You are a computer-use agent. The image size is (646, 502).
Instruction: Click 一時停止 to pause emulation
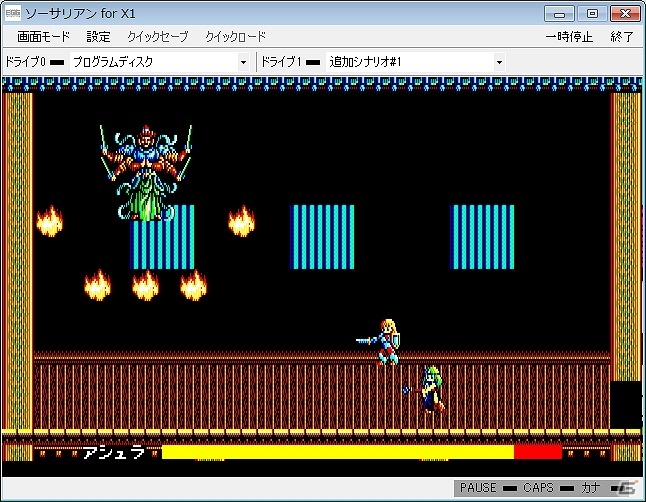[x=569, y=37]
